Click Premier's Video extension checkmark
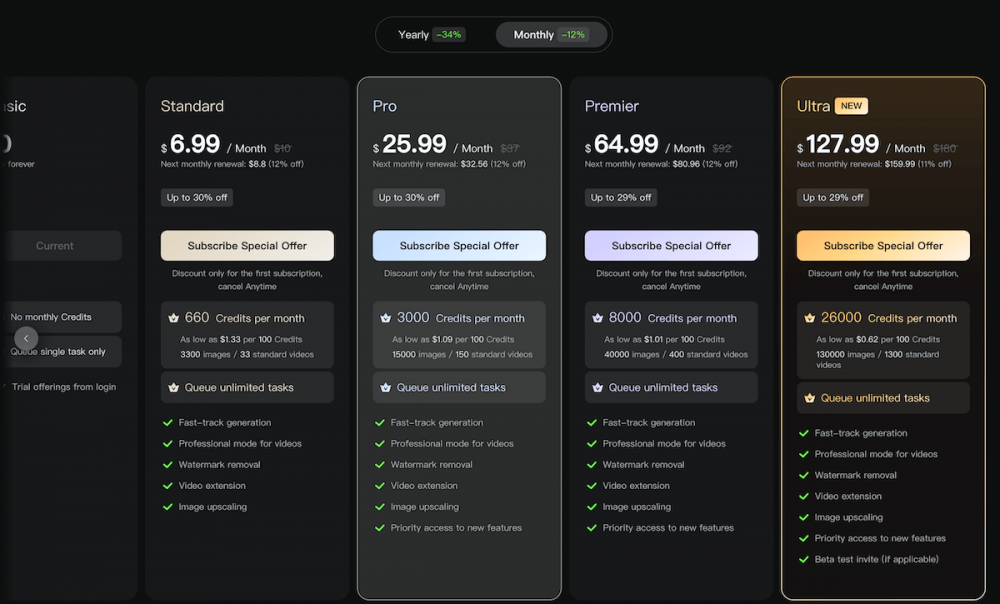Image resolution: width=1000 pixels, height=604 pixels. 592,485
